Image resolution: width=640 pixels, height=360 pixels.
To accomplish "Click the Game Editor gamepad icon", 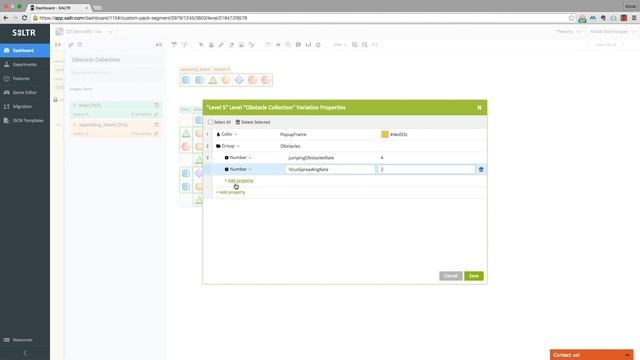I will (x=7, y=92).
